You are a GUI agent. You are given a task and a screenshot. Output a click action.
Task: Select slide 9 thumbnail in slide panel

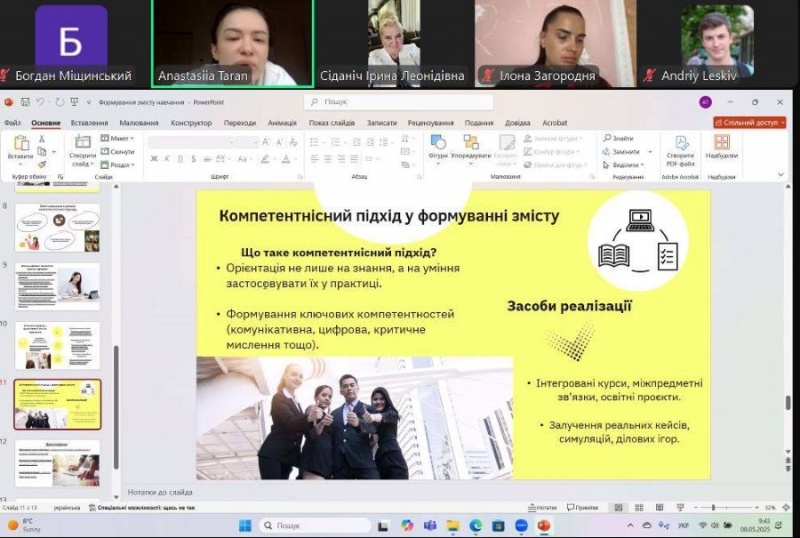(x=57, y=286)
